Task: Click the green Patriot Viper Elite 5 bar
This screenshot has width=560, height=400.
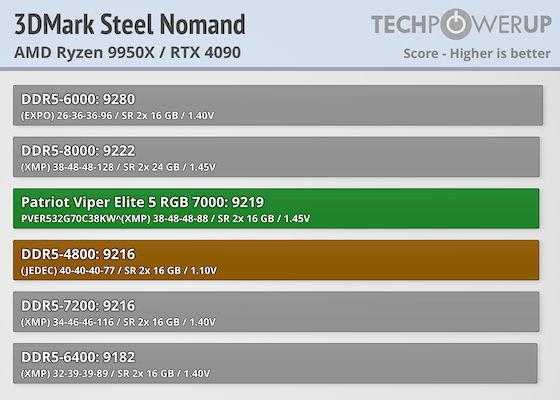Action: (276, 209)
